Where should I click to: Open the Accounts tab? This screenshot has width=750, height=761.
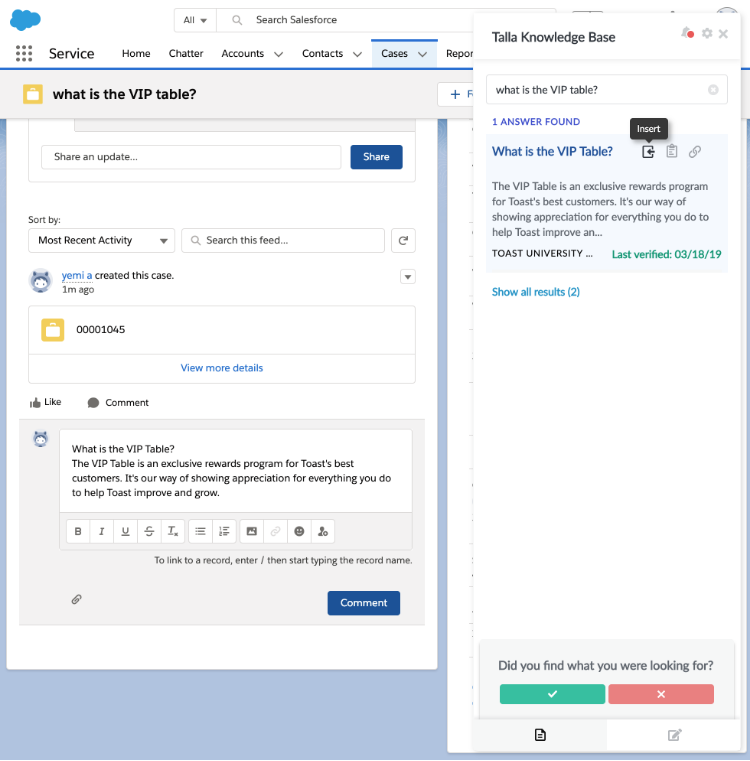click(x=243, y=53)
